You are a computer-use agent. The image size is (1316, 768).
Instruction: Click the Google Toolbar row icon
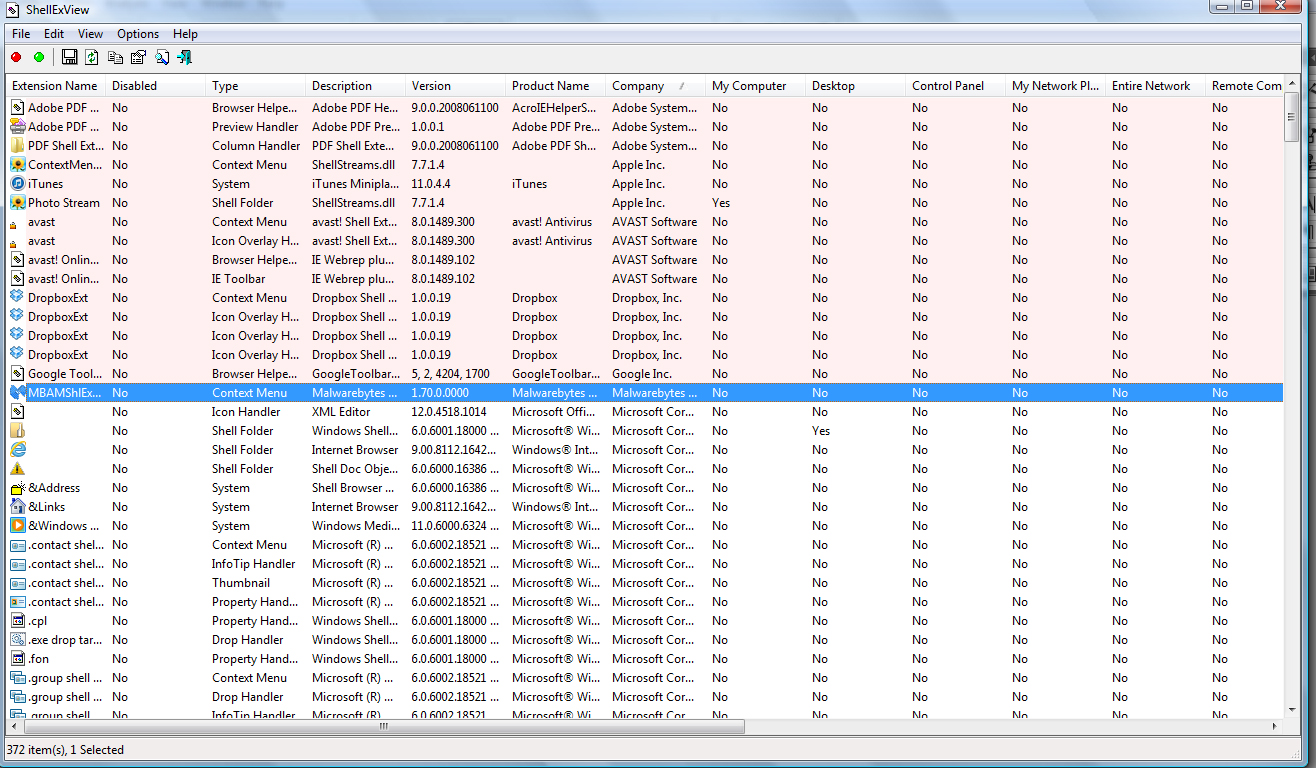18,374
